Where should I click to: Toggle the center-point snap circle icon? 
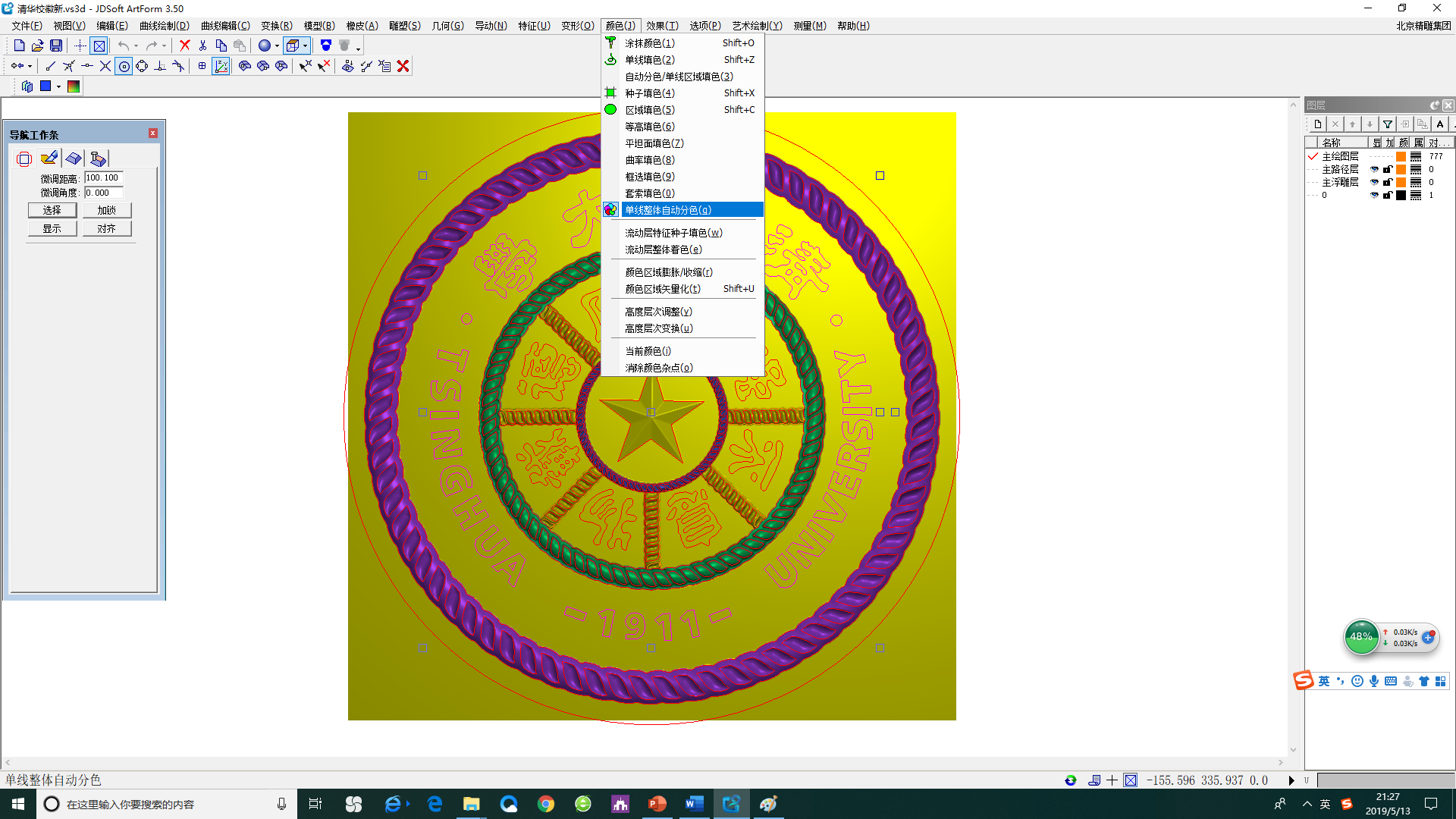click(x=124, y=66)
